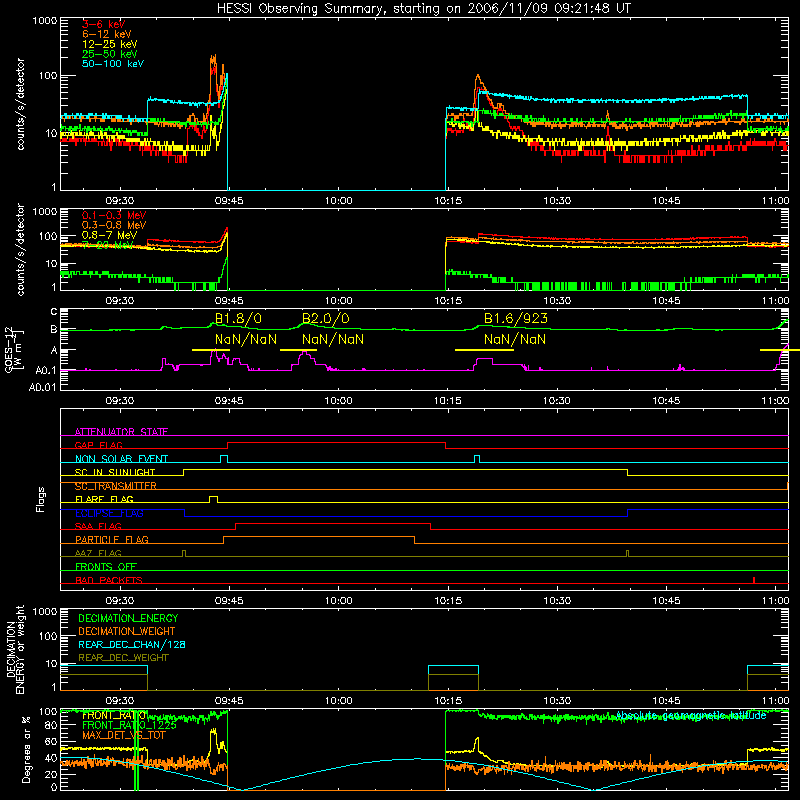Screen dimensions: 800x800
Task: Click NaN/NaN text below the B1.6/923 label
Action: [515, 339]
